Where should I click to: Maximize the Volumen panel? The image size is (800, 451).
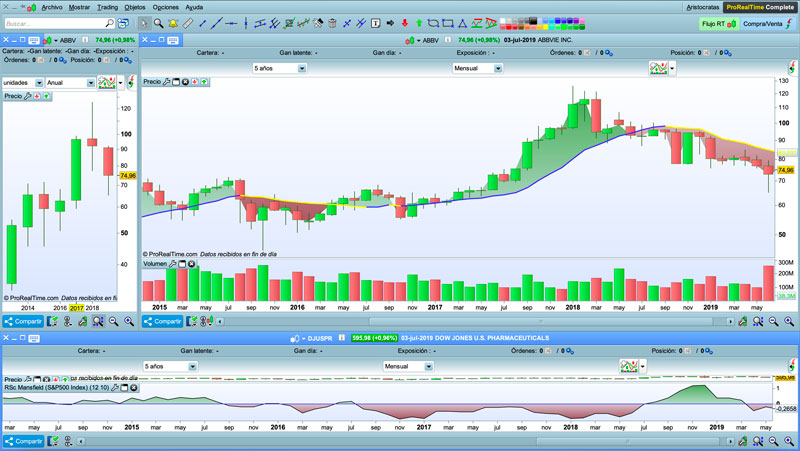pos(182,264)
